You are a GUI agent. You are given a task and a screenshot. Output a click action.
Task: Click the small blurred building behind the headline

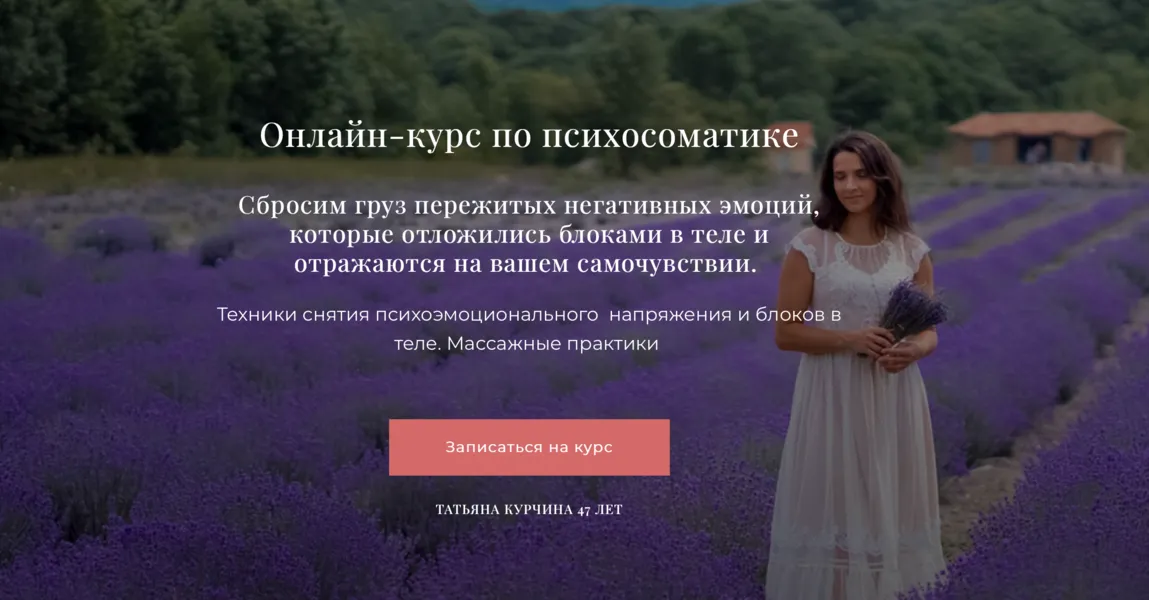coord(795,147)
